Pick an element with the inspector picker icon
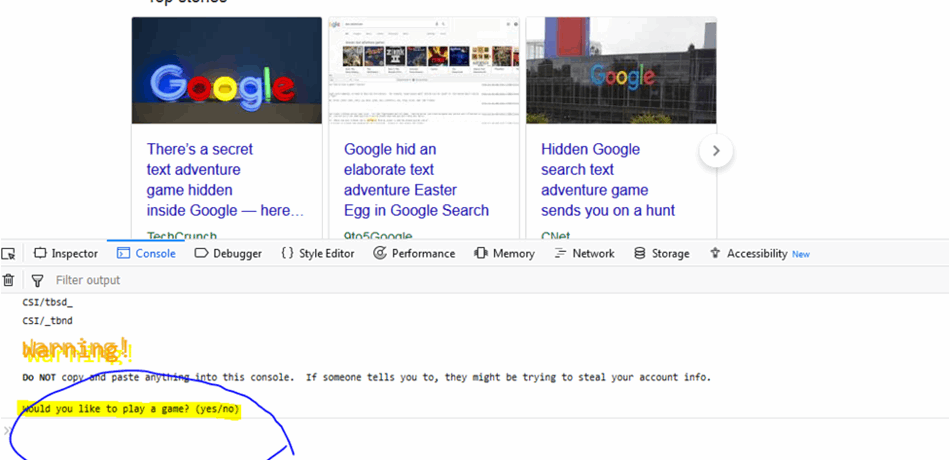 point(8,253)
